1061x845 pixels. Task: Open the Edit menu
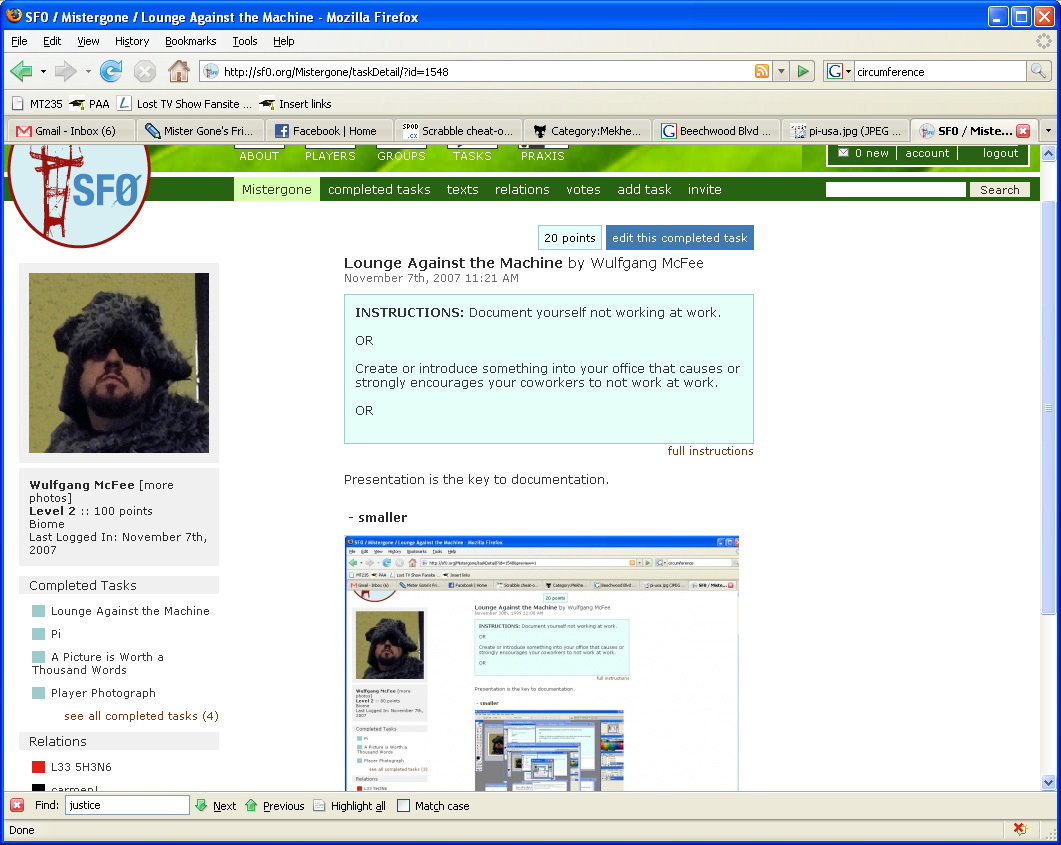52,41
